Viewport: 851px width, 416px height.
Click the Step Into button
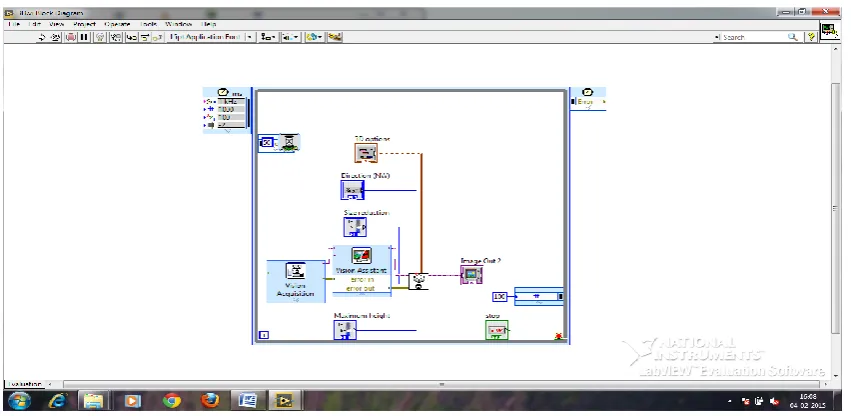pos(131,37)
